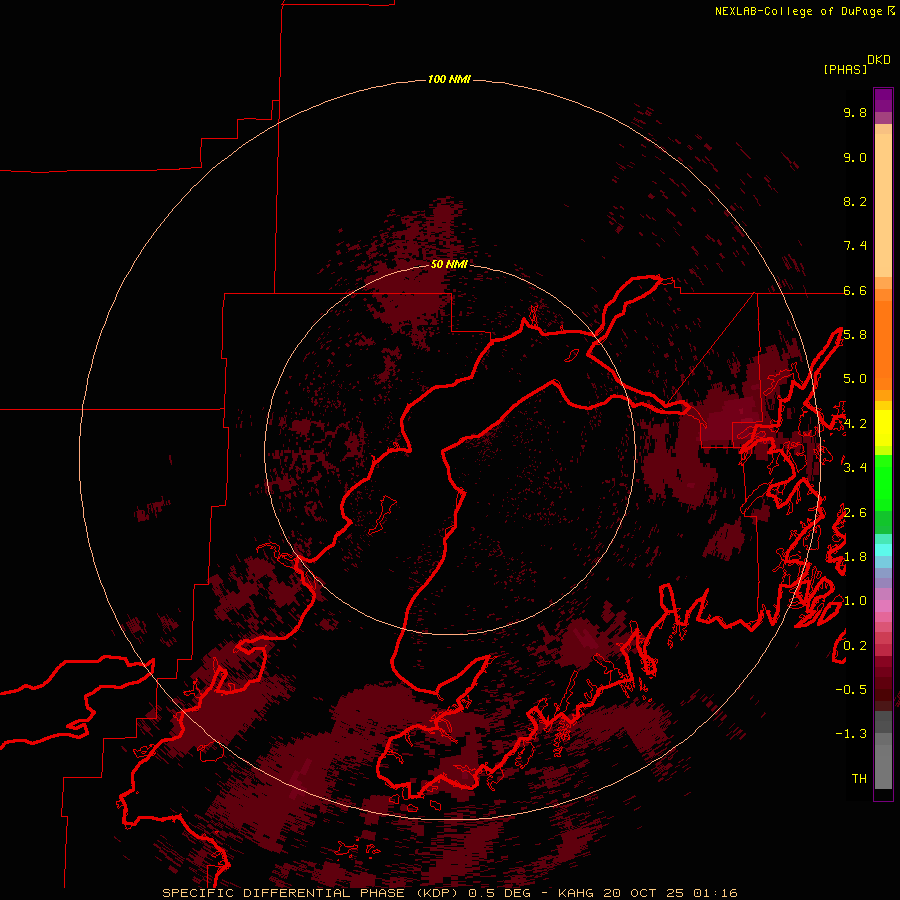Image resolution: width=900 pixels, height=900 pixels.
Task: Click the 5.8 color scale value
Action: point(855,335)
